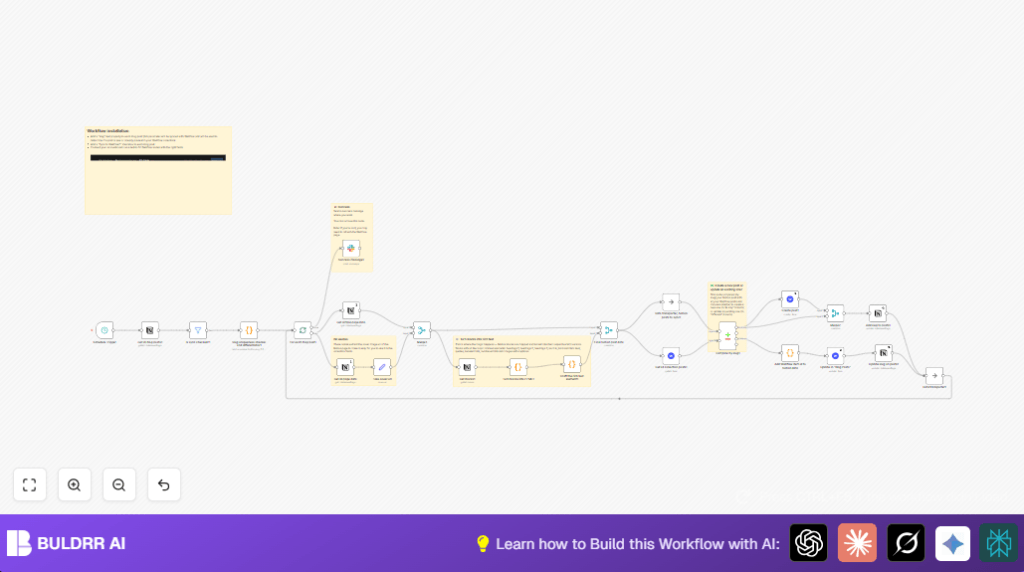The width and height of the screenshot is (1024, 572).
Task: Click the second teal Merge node at center
Action: [609, 330]
